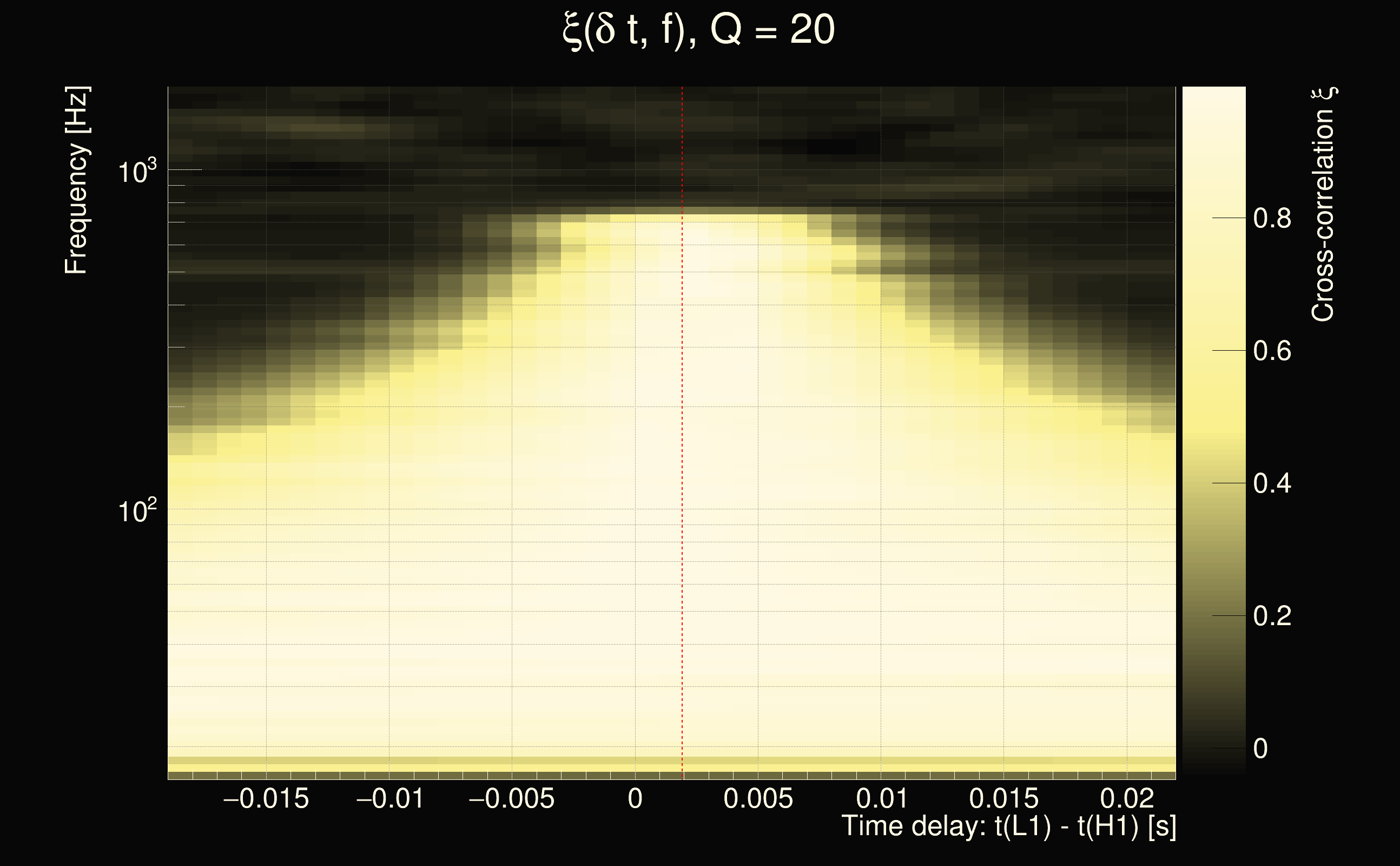
Task: Click the -0.01 time axis label
Action: 390,798
